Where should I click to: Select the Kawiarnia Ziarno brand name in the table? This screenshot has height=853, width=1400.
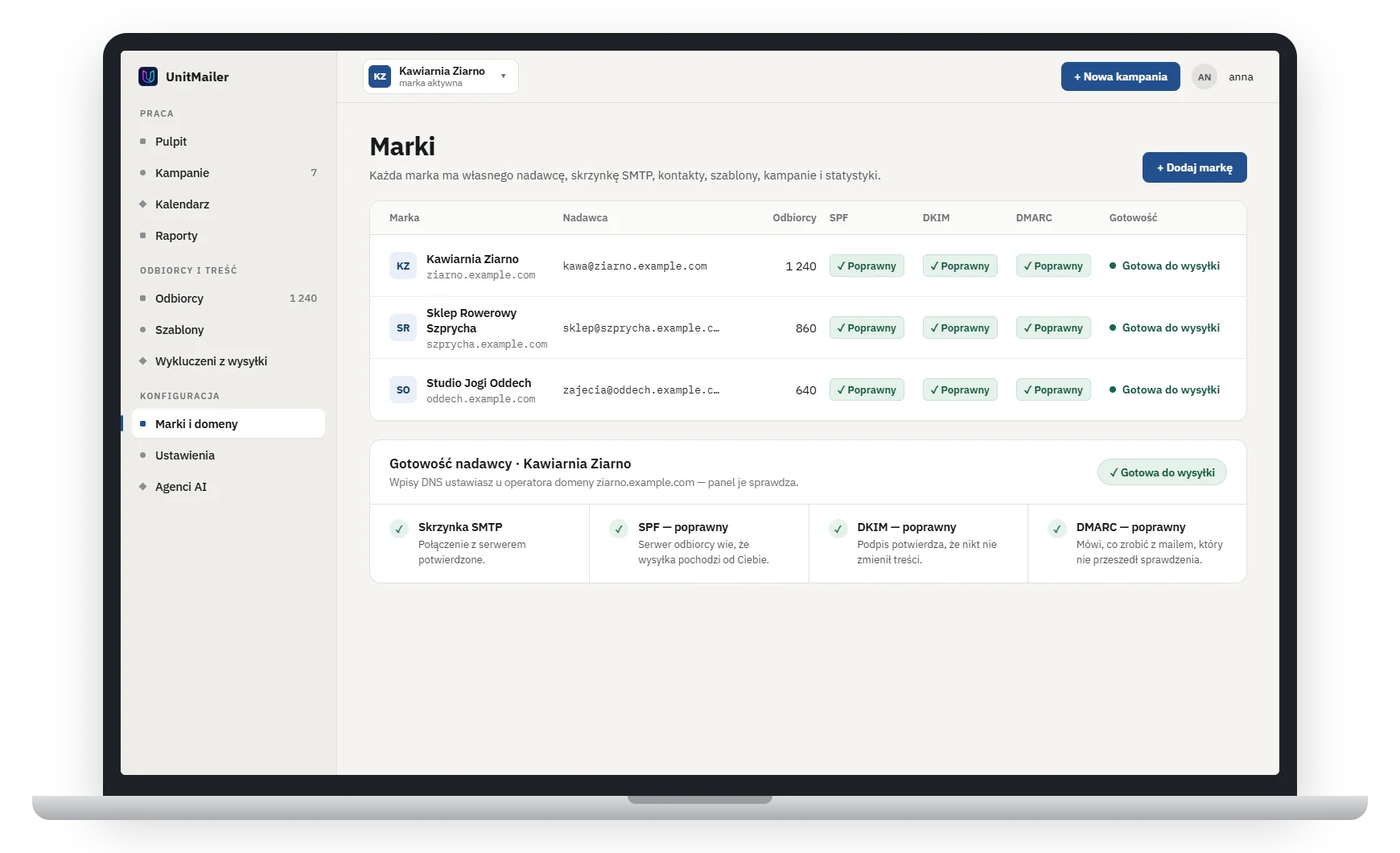point(472,259)
